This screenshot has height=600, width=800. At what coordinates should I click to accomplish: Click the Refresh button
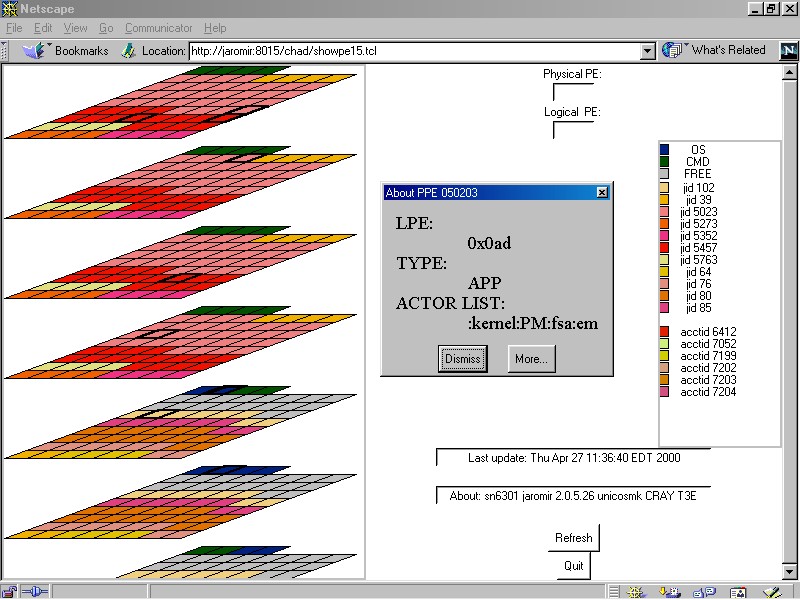[573, 538]
